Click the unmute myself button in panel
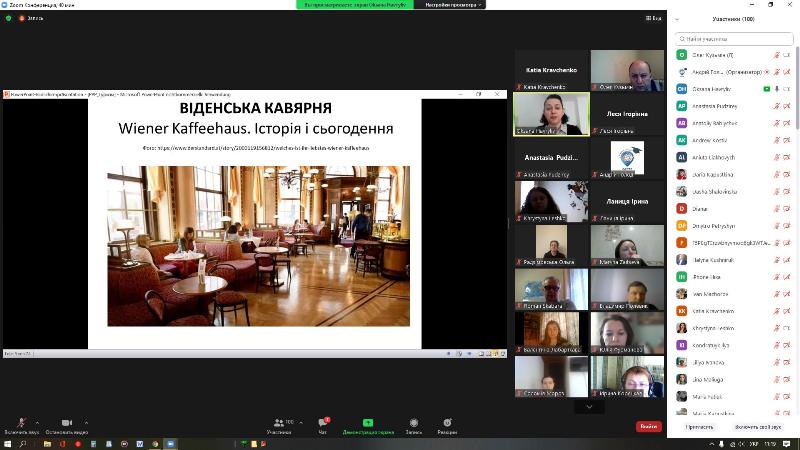The width and height of the screenshot is (800, 450). coord(758,427)
